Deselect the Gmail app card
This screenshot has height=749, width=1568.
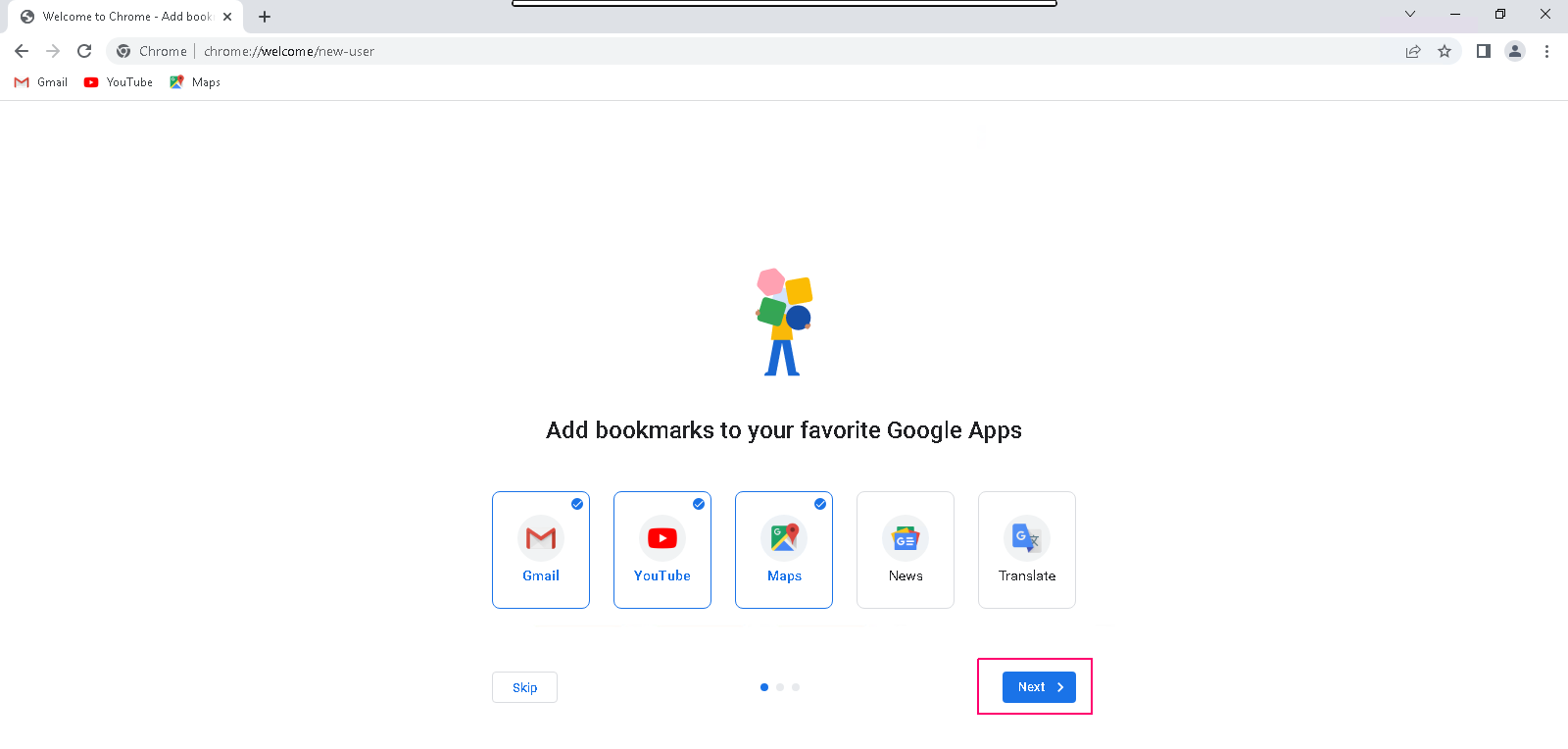coord(541,550)
